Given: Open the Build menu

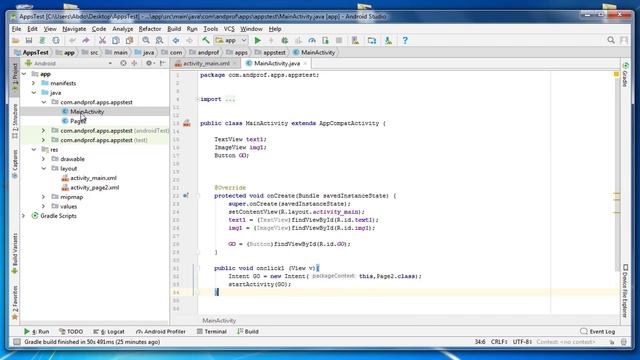Looking at the screenshot, I should [x=174, y=29].
